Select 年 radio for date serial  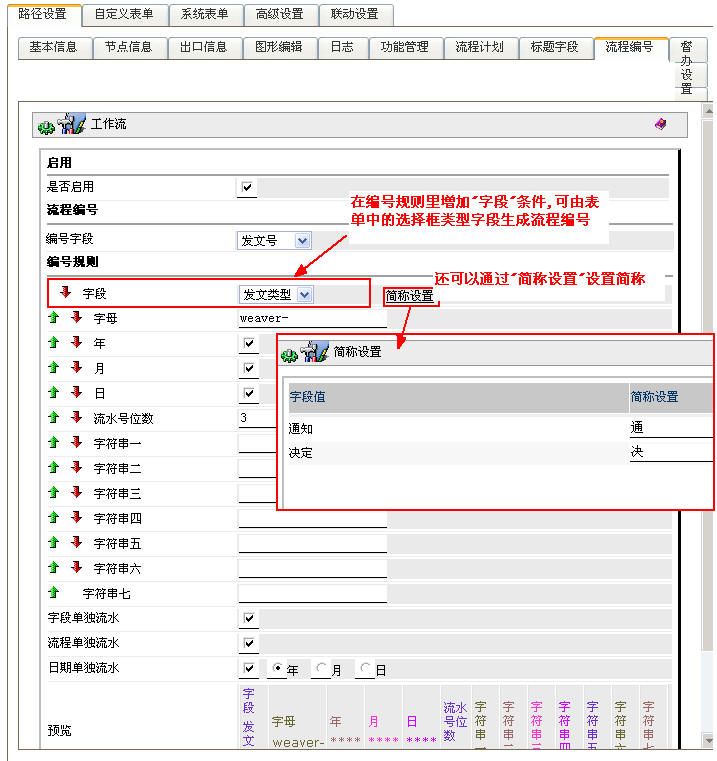point(277,668)
